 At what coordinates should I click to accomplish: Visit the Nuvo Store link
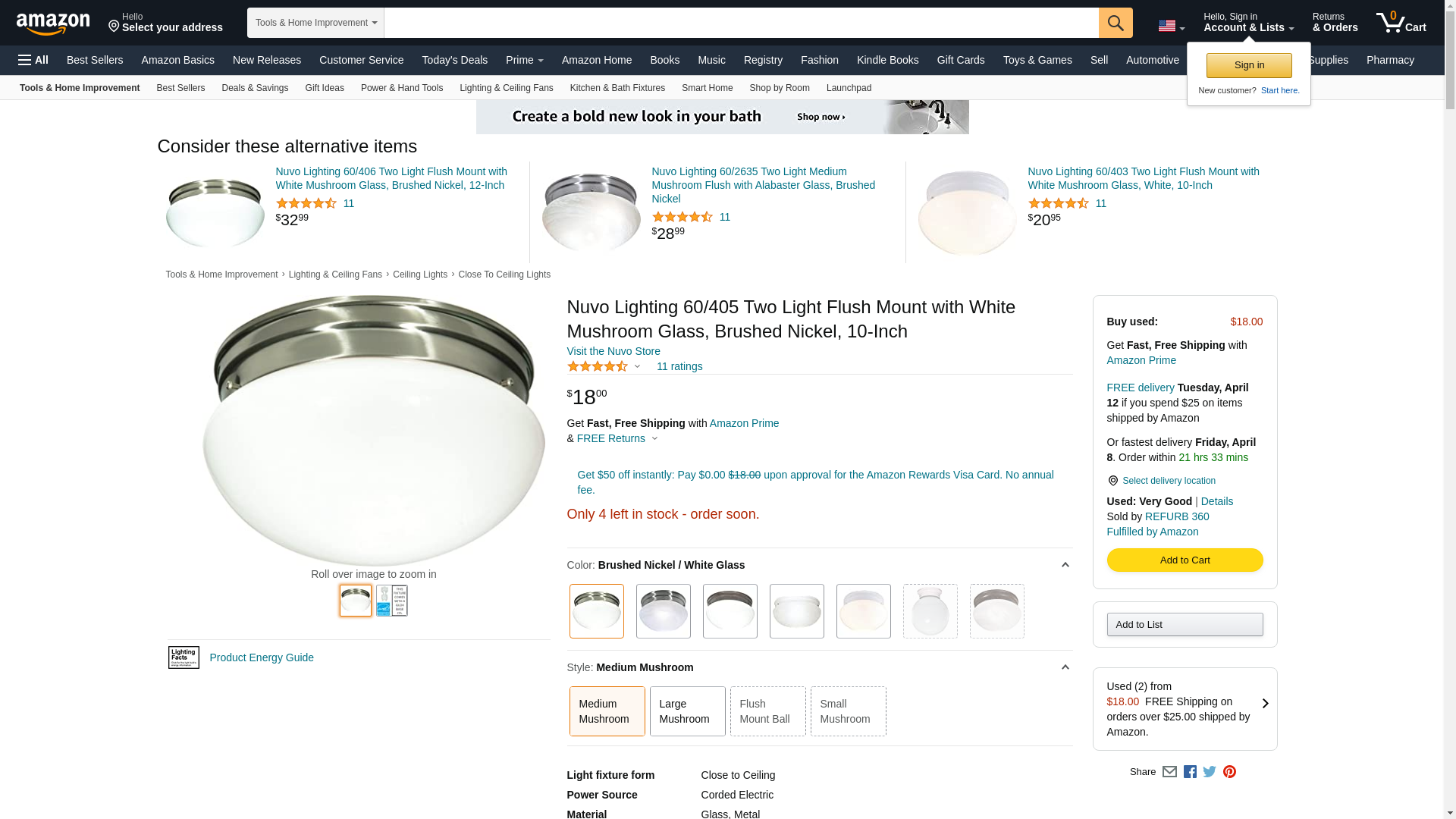613,351
